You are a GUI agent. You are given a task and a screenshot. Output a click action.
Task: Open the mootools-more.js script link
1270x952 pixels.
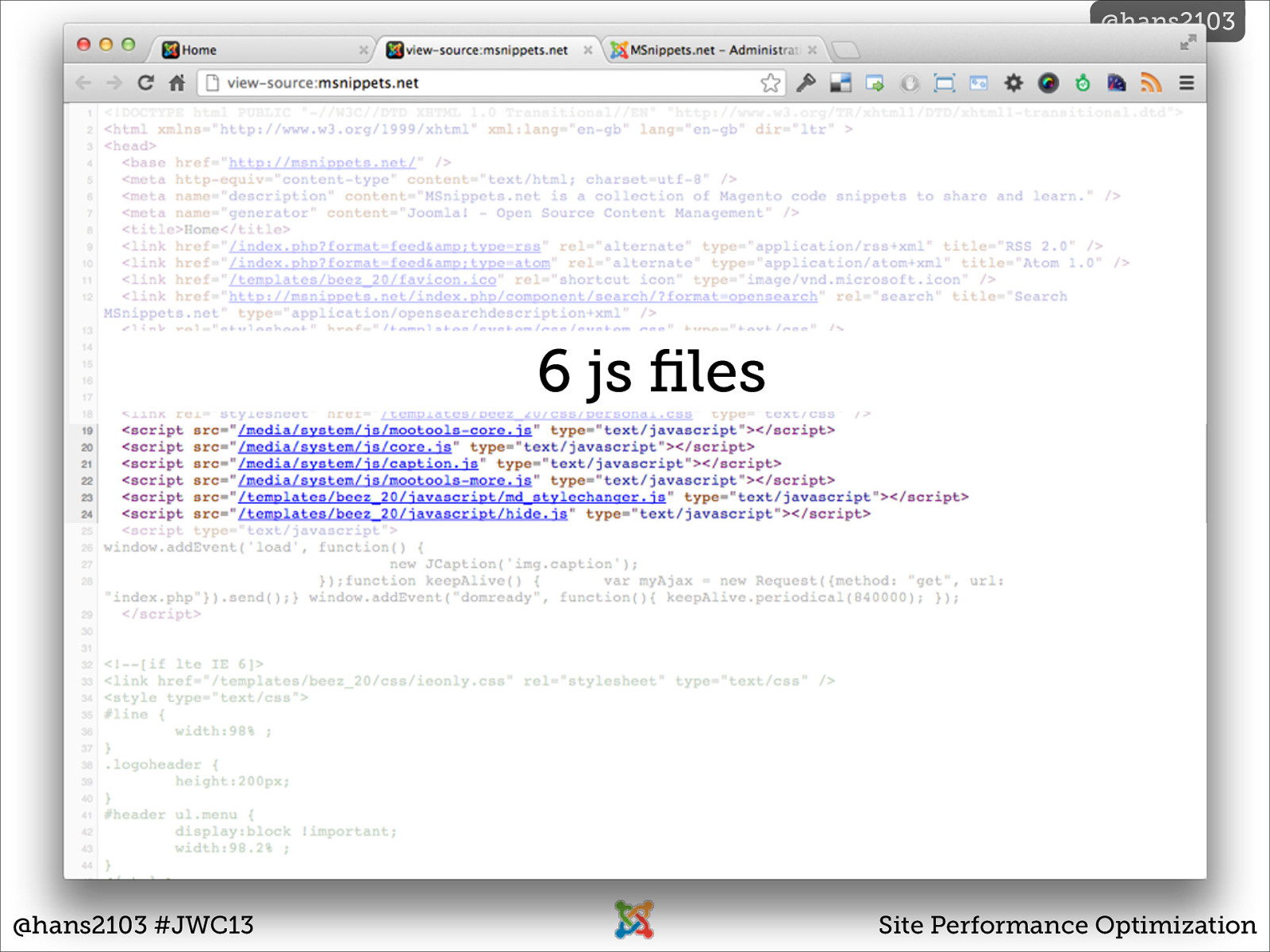pyautogui.click(x=385, y=480)
